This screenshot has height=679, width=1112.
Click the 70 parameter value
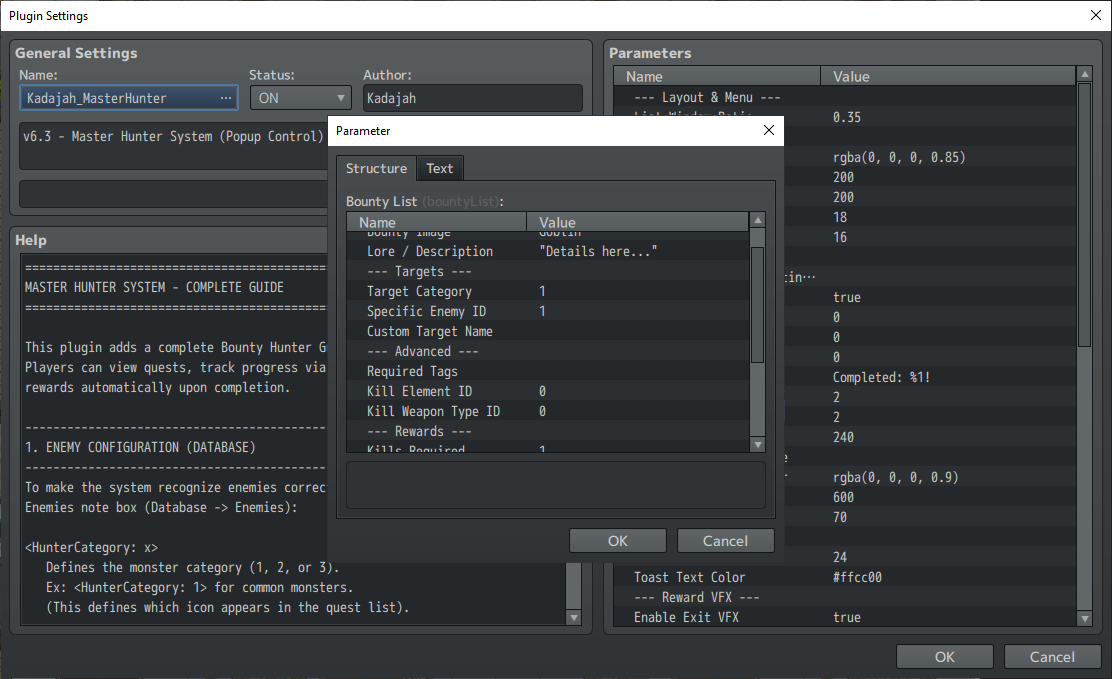[840, 517]
